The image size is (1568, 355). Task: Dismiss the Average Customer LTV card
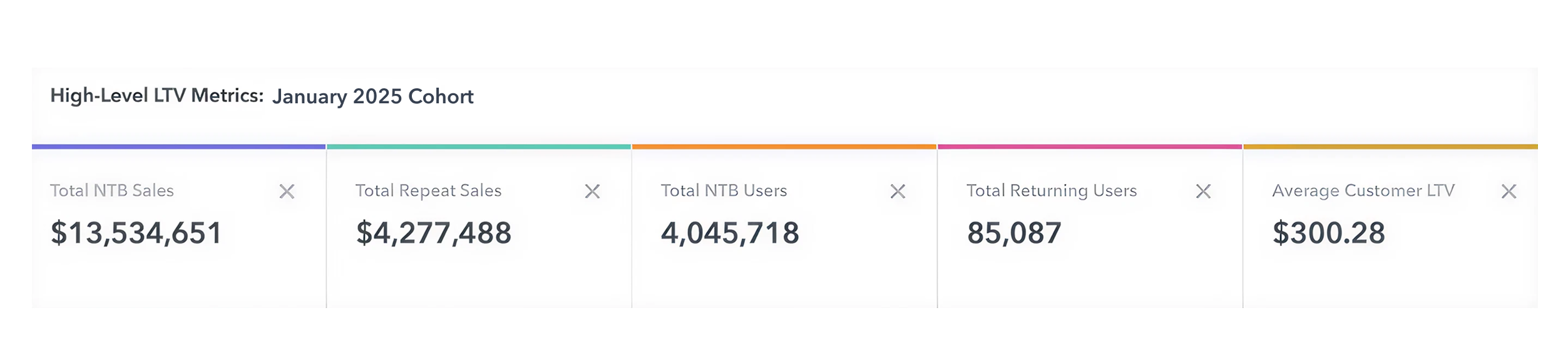(1509, 192)
